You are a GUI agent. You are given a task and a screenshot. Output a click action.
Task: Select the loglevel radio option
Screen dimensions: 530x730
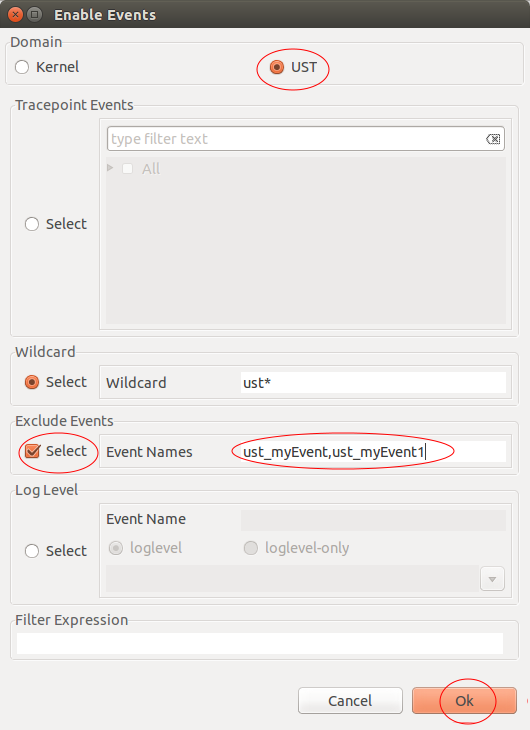(116, 548)
